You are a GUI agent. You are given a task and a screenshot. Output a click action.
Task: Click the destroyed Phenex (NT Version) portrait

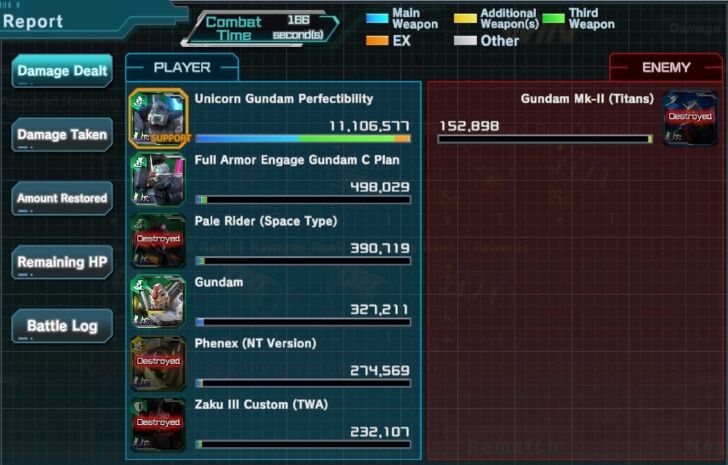coord(158,363)
